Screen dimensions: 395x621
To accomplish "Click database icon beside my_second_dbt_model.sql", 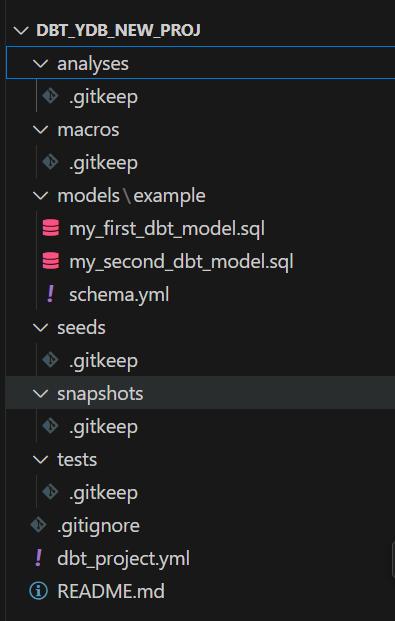I will (51, 261).
